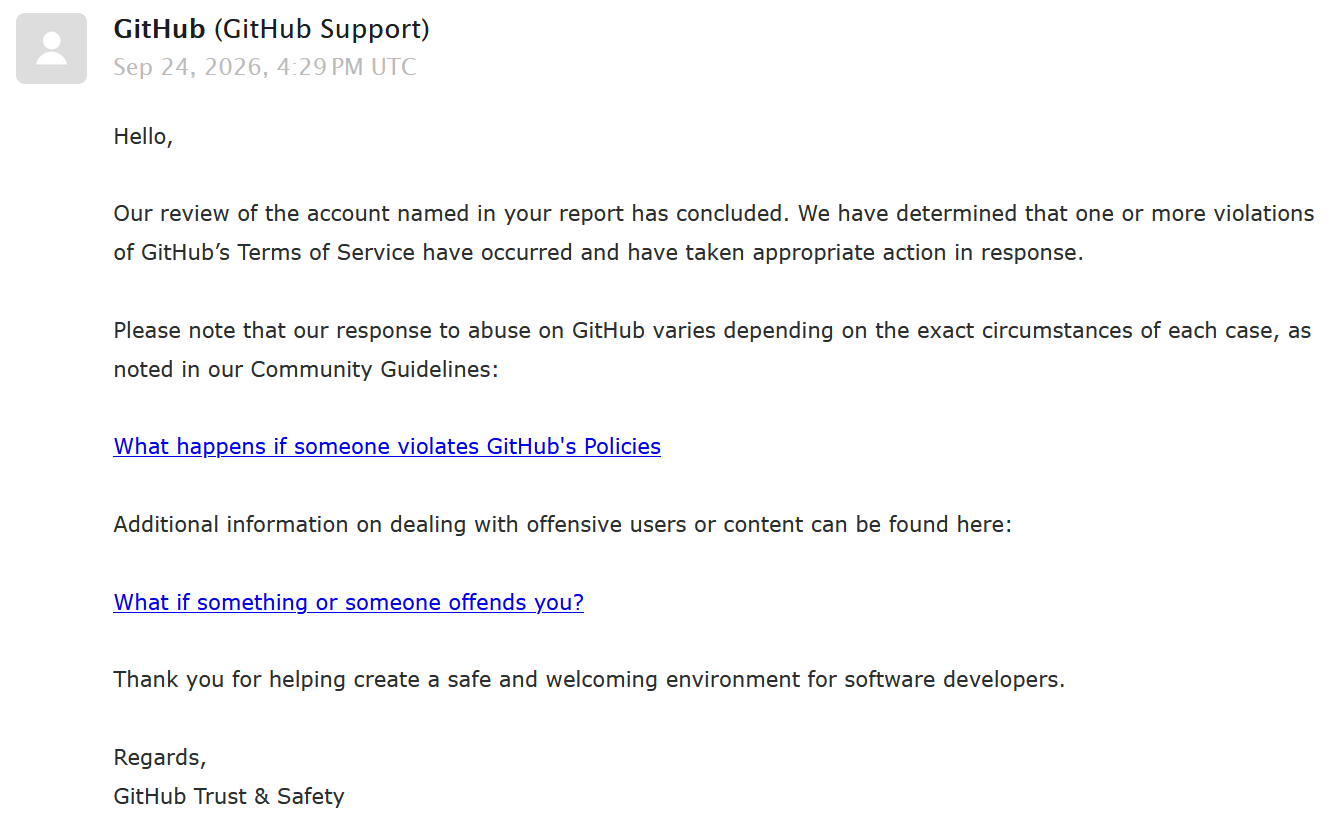
Task: Click the sentence starting "Thank you for helping create"
Action: (x=589, y=680)
